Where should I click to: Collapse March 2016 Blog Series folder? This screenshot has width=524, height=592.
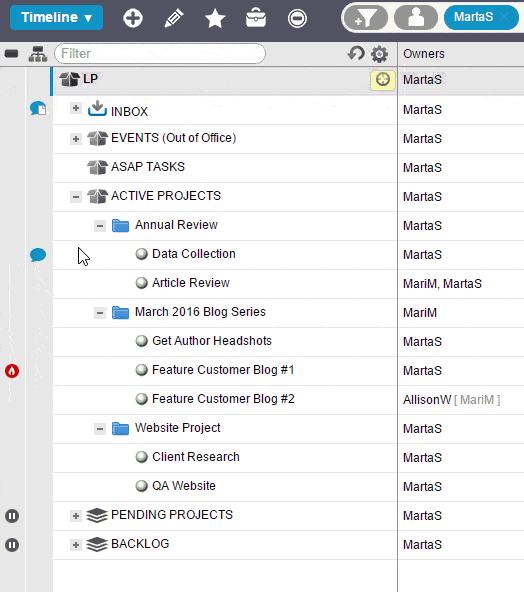pos(100,313)
